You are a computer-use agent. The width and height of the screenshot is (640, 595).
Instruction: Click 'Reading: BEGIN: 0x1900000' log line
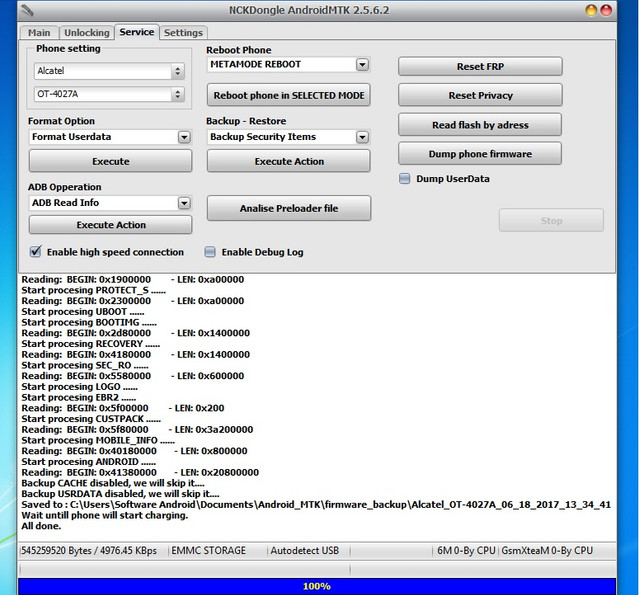(133, 279)
